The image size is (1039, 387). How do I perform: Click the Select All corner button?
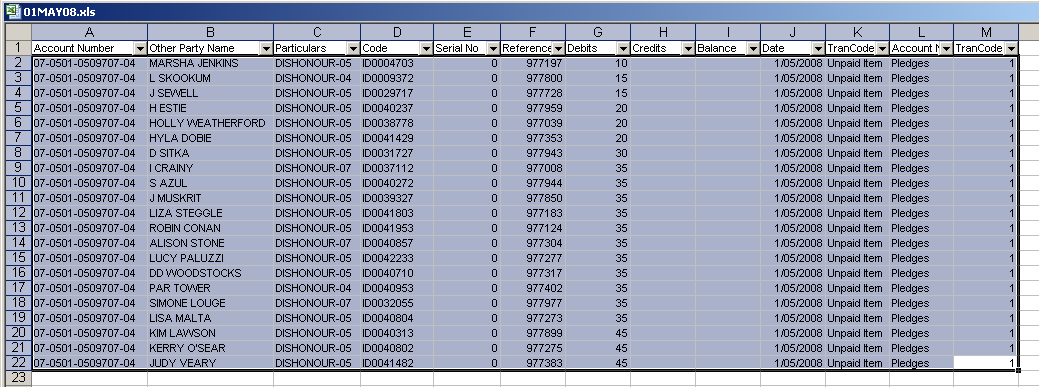tap(18, 32)
